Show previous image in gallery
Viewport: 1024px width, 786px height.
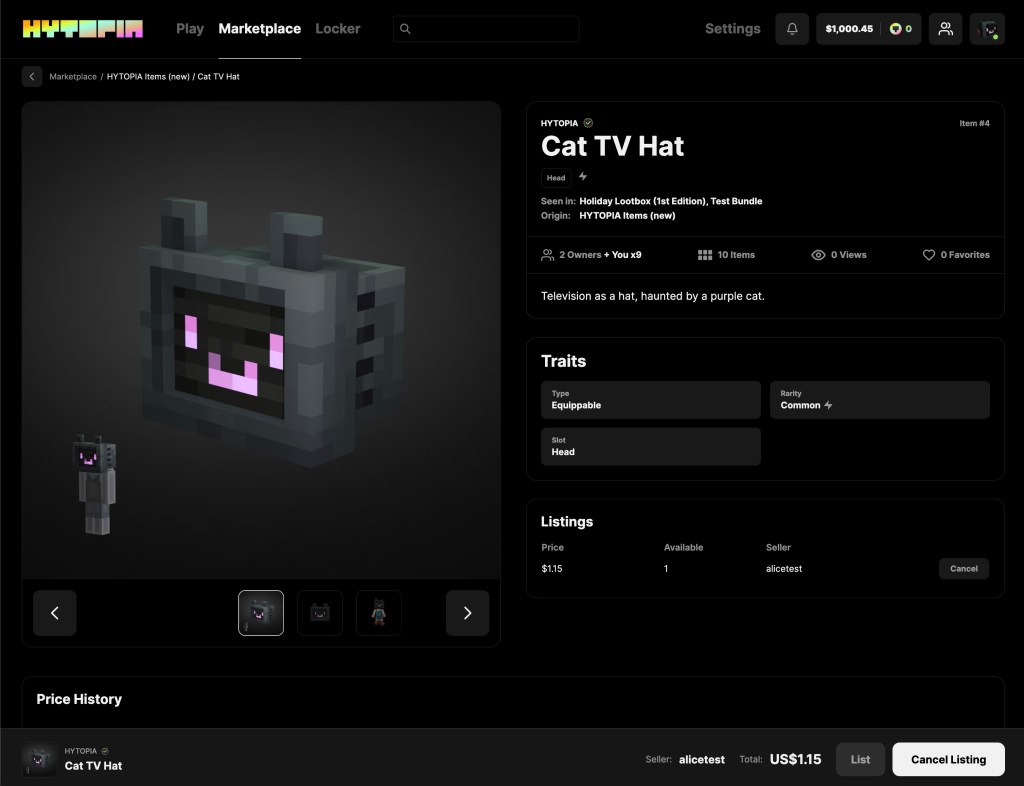pos(55,613)
